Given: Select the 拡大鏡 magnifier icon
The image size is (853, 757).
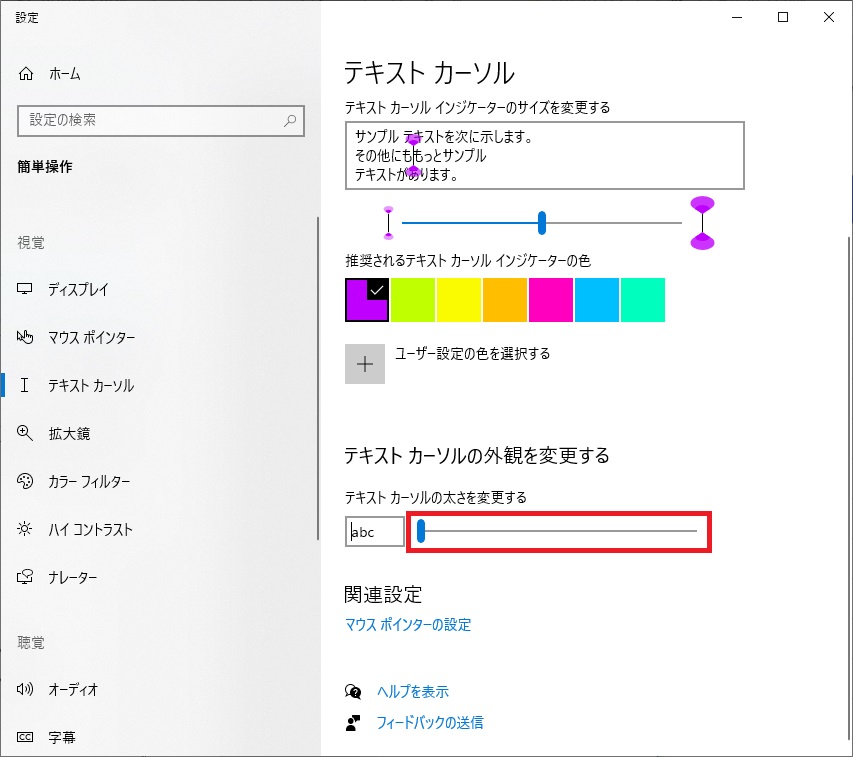Looking at the screenshot, I should click(24, 433).
